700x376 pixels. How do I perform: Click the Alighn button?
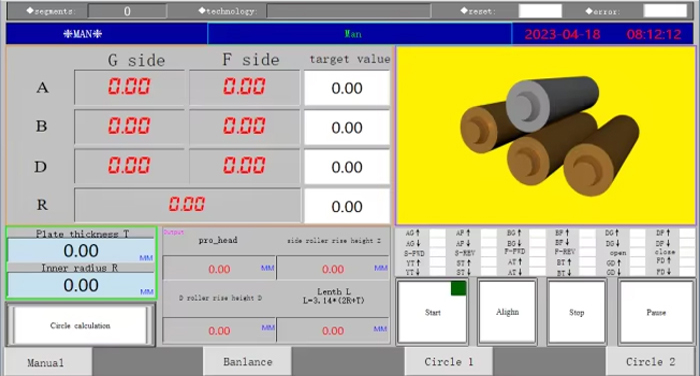(x=507, y=312)
